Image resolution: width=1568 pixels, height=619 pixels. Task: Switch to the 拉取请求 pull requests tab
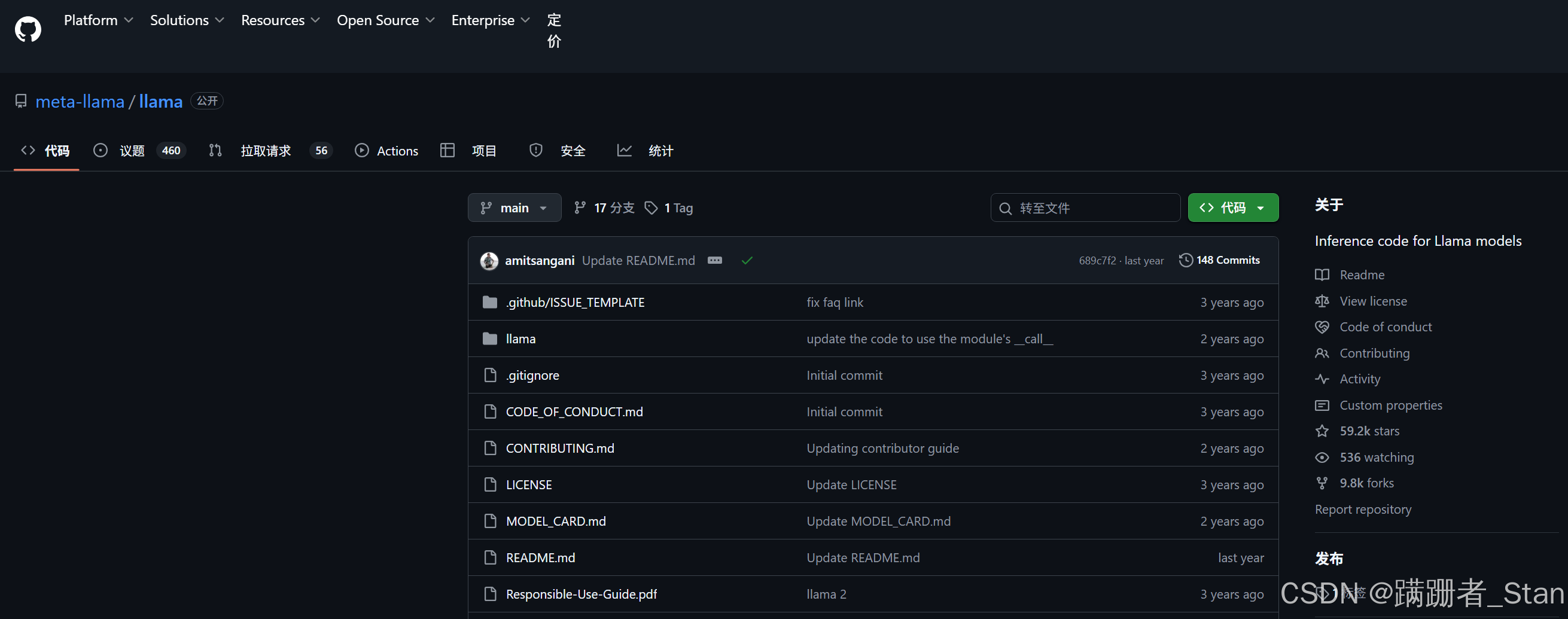[x=270, y=150]
